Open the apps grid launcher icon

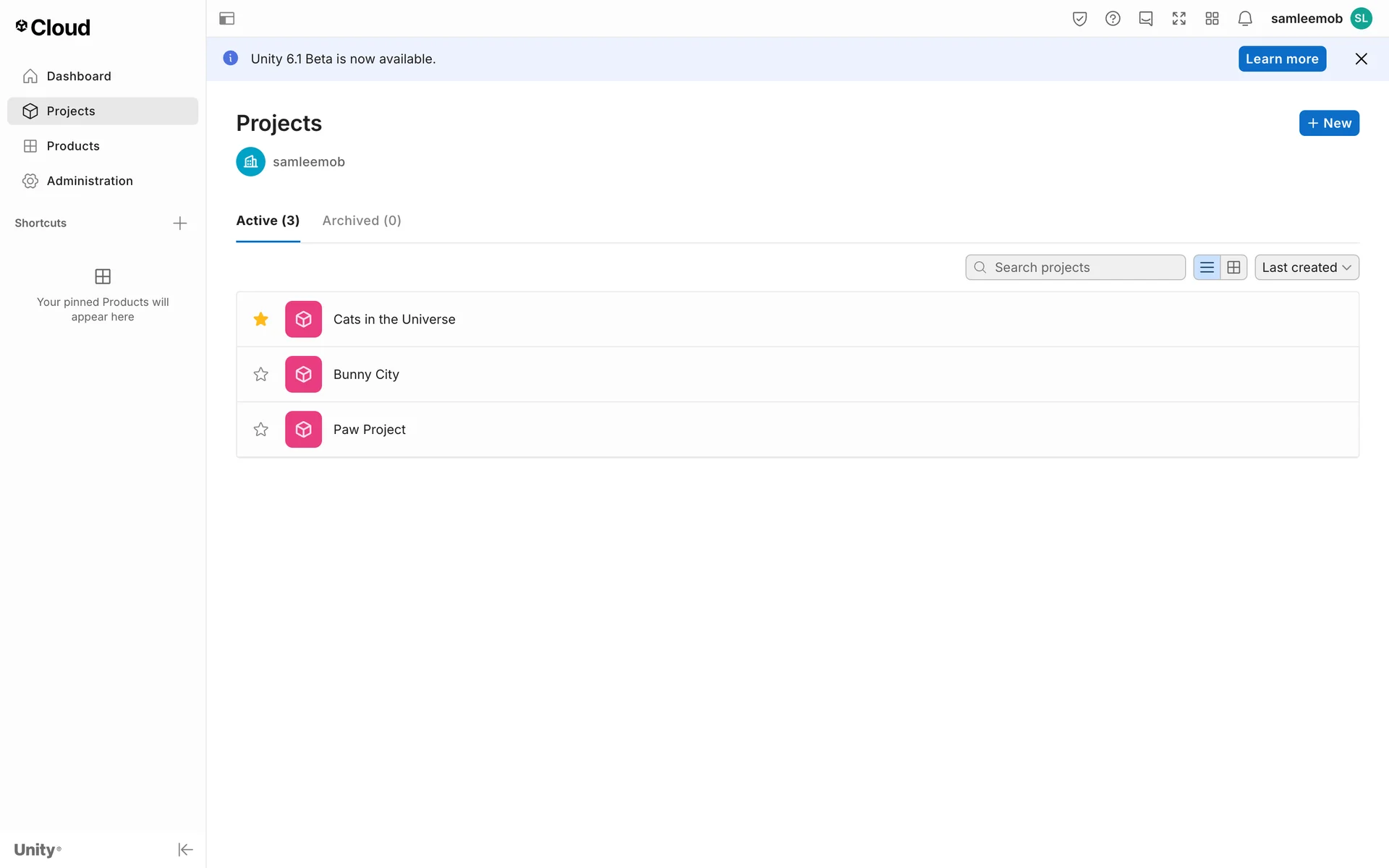pos(1212,19)
